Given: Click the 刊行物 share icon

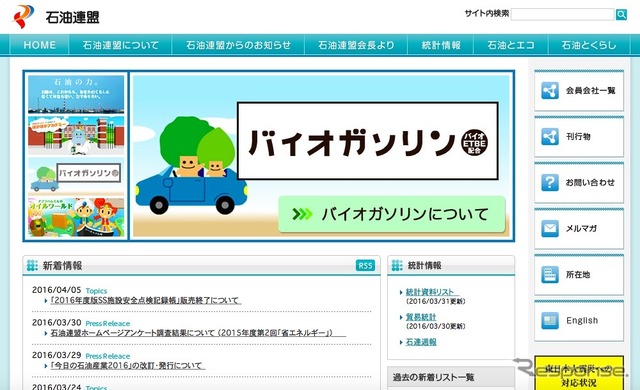Looking at the screenshot, I should tap(550, 137).
